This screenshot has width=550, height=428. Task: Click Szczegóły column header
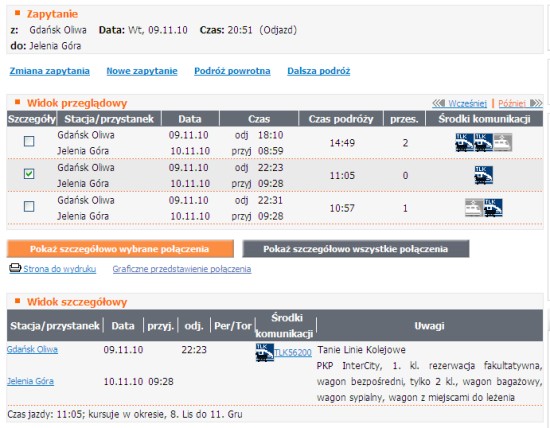[x=32, y=119]
